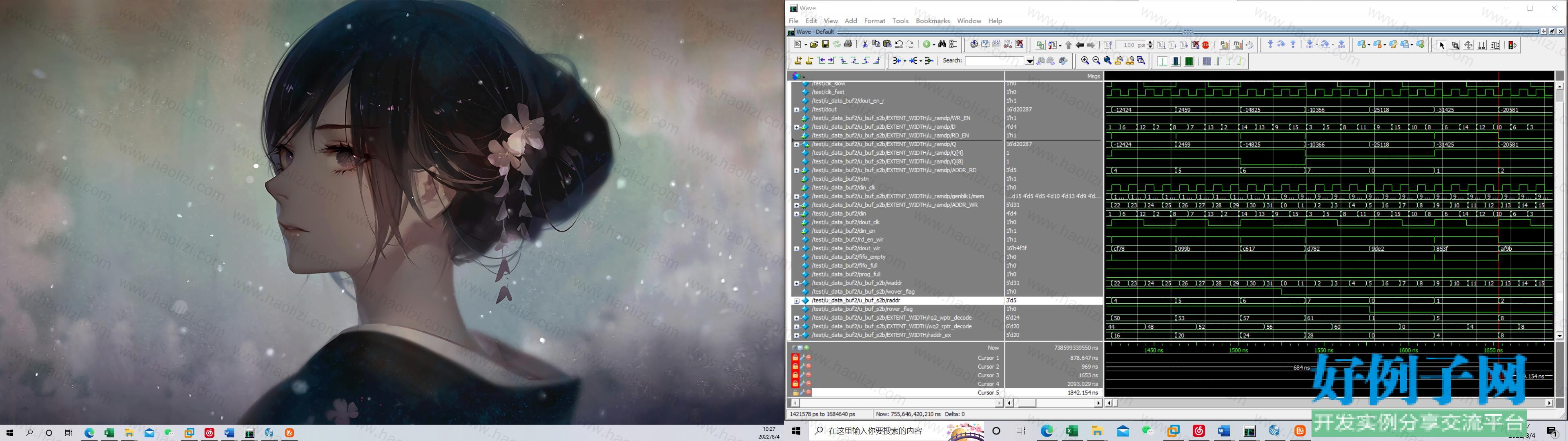Click the Zoom In magnifier icon
This screenshot has width=1568, height=441.
(x=1085, y=60)
